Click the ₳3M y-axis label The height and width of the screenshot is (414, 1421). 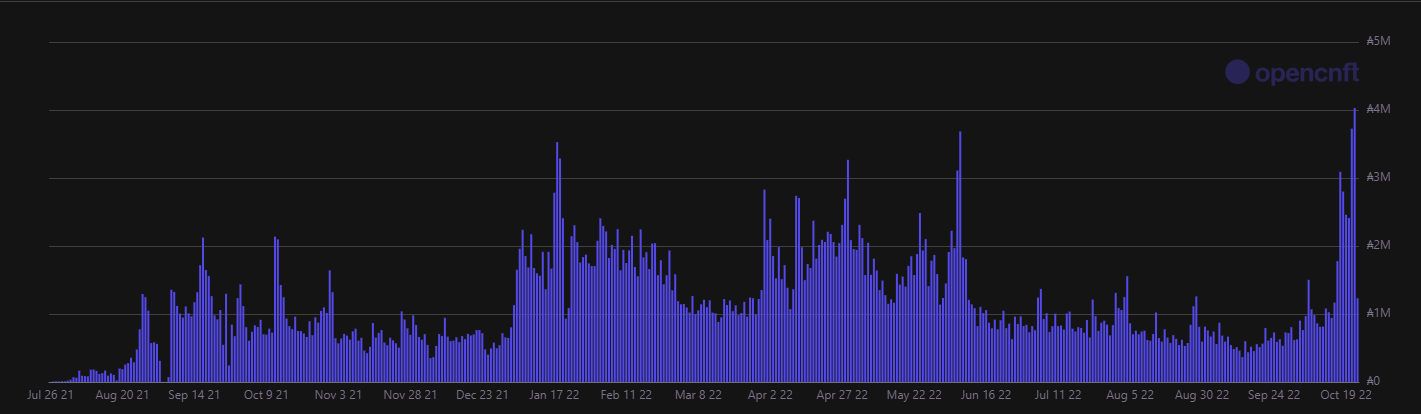1378,177
